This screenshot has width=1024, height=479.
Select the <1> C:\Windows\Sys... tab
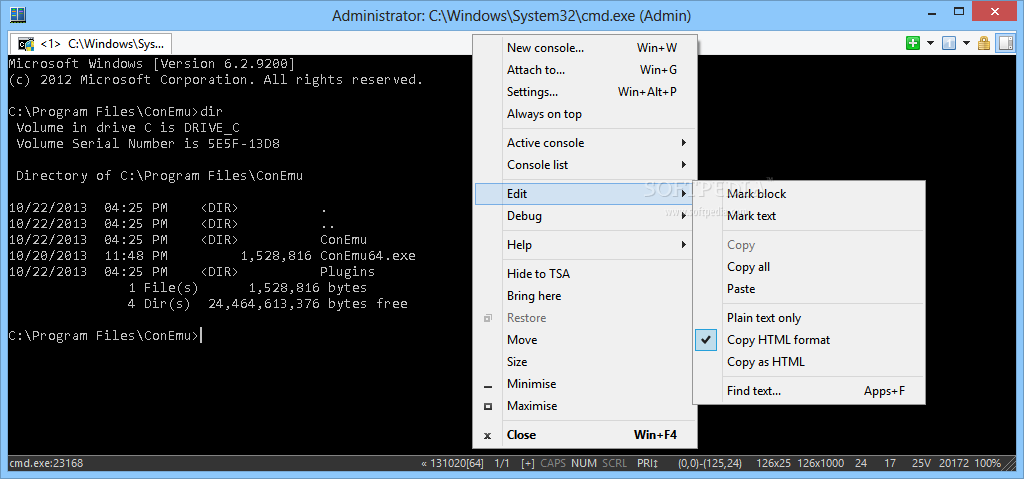coord(90,44)
